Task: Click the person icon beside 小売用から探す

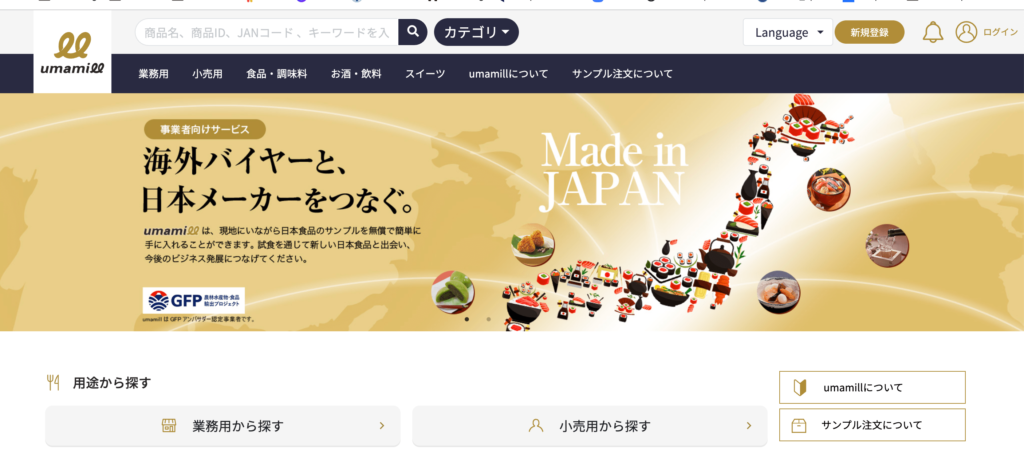Action: pyautogui.click(x=536, y=426)
